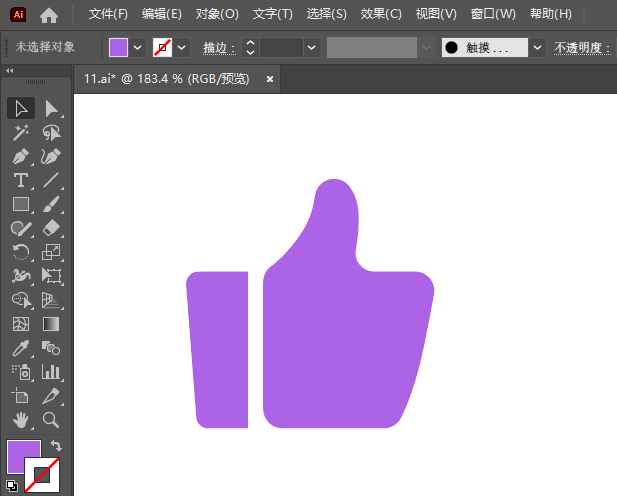The image size is (617, 496).
Task: Swap fill and stroke colors
Action: (x=56, y=446)
